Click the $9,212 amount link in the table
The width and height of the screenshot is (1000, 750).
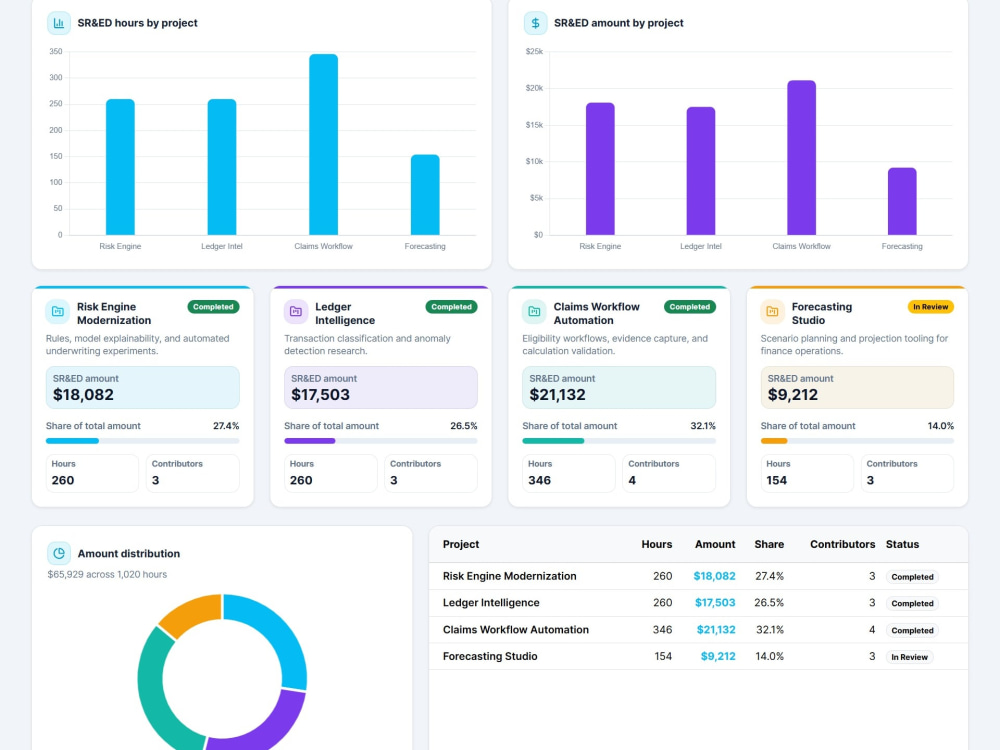click(x=718, y=656)
